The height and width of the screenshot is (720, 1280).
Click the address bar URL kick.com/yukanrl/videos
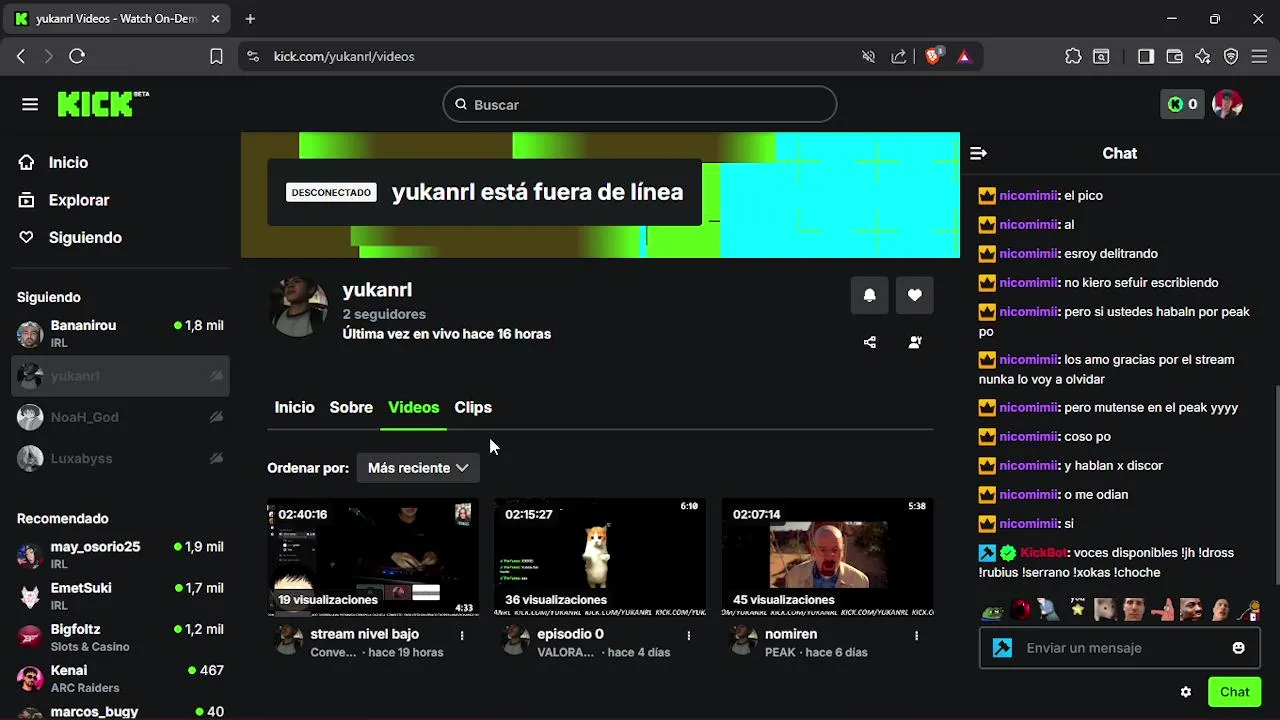(x=344, y=56)
